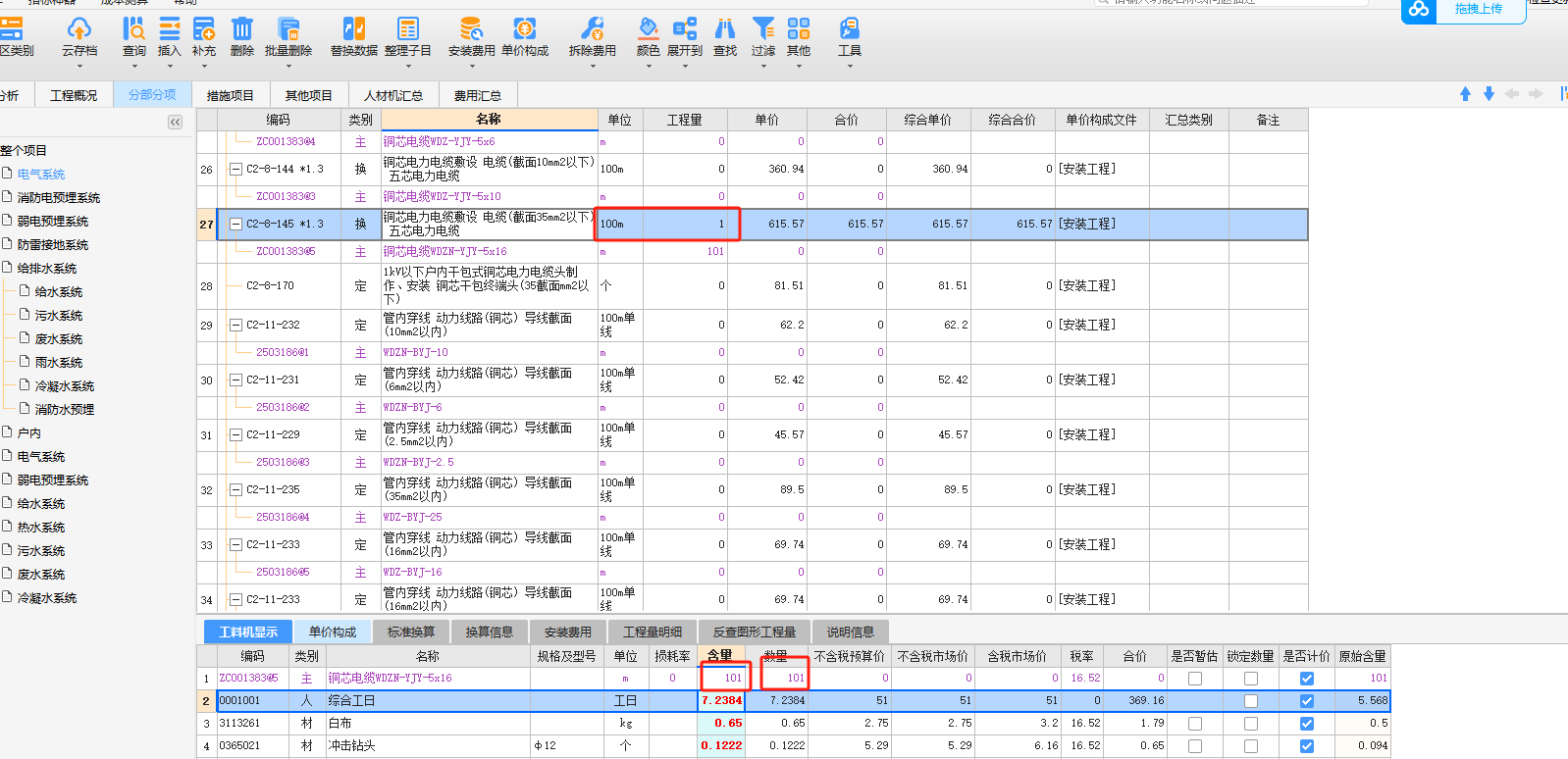Select 防雷接地系统 in the project tree

(53, 245)
